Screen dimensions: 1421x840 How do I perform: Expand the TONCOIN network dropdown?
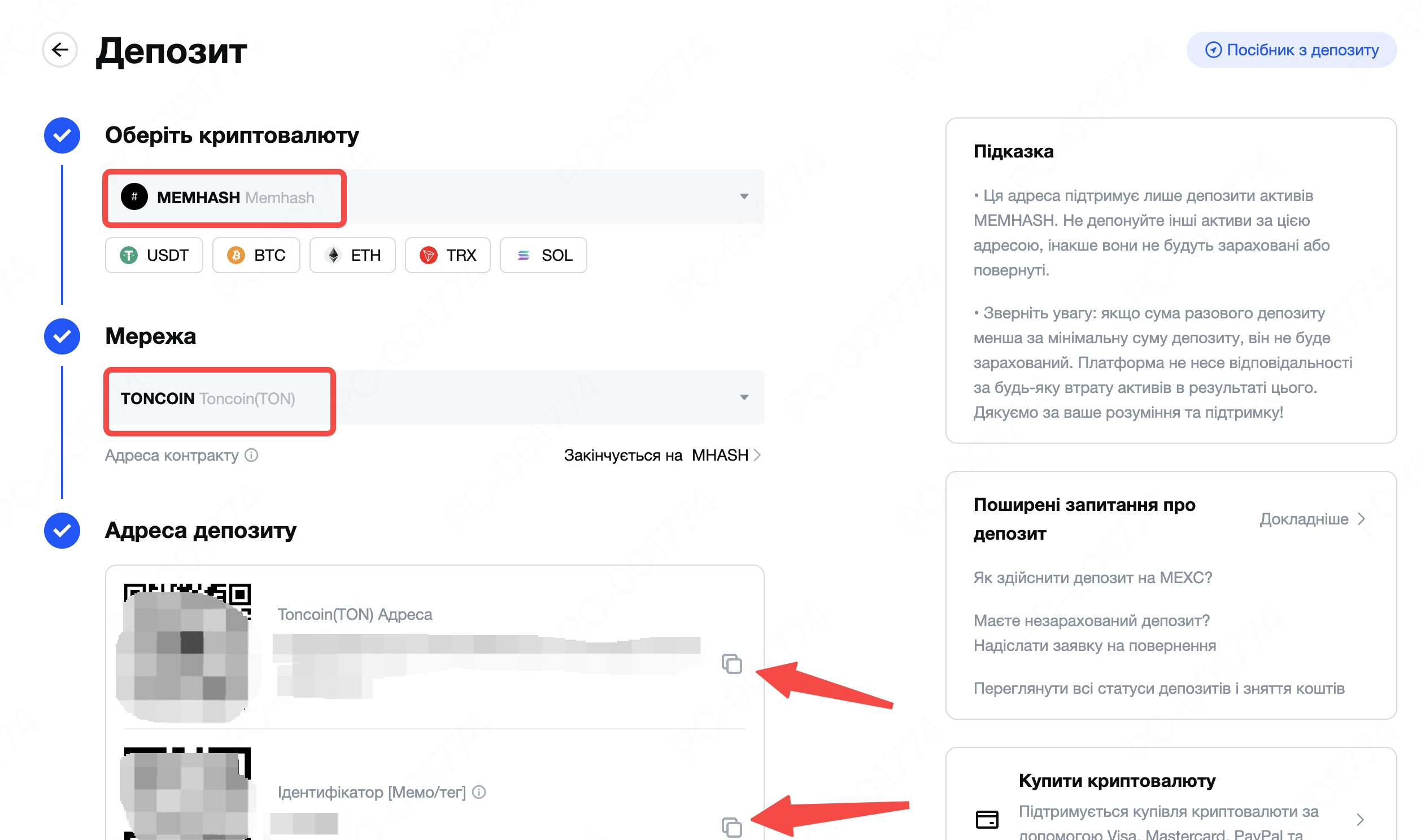pos(744,397)
